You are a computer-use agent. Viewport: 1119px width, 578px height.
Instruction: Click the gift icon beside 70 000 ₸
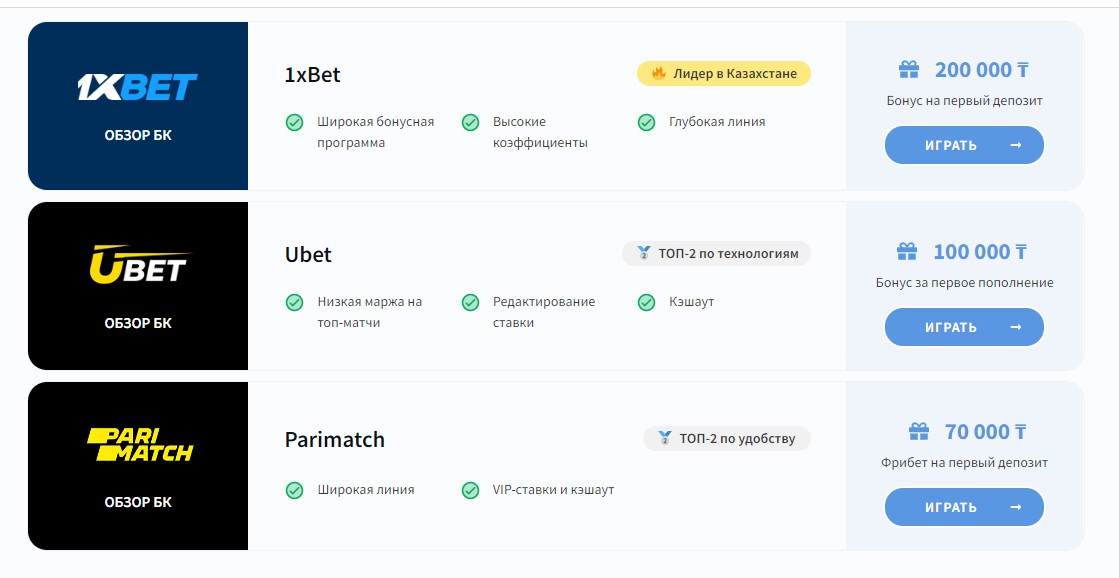point(918,432)
